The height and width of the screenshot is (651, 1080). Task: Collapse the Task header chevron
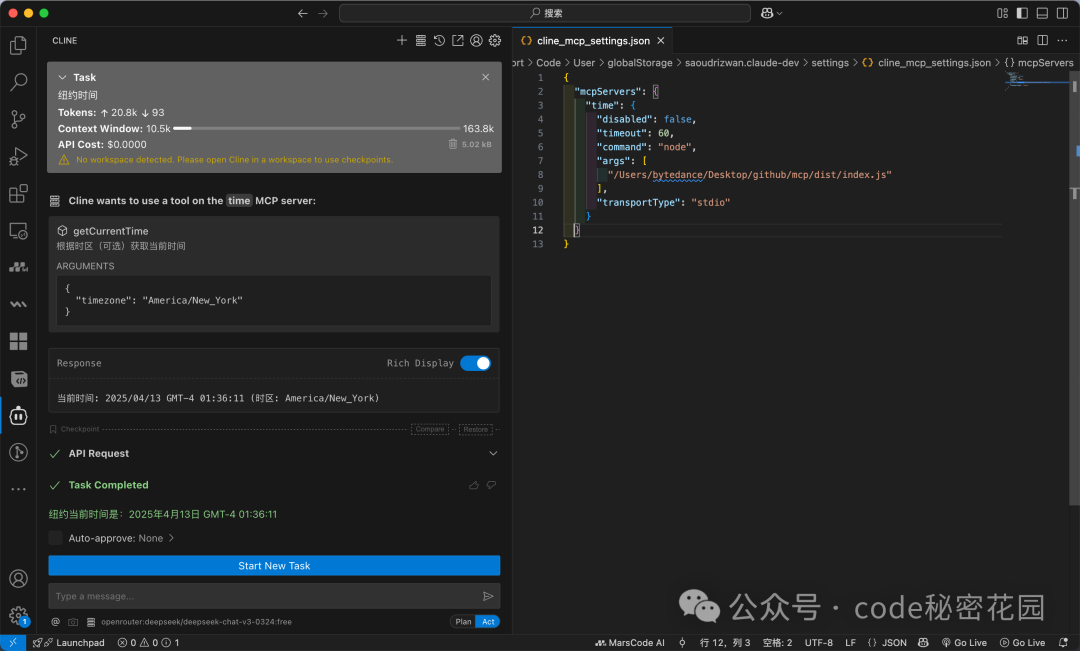click(63, 77)
